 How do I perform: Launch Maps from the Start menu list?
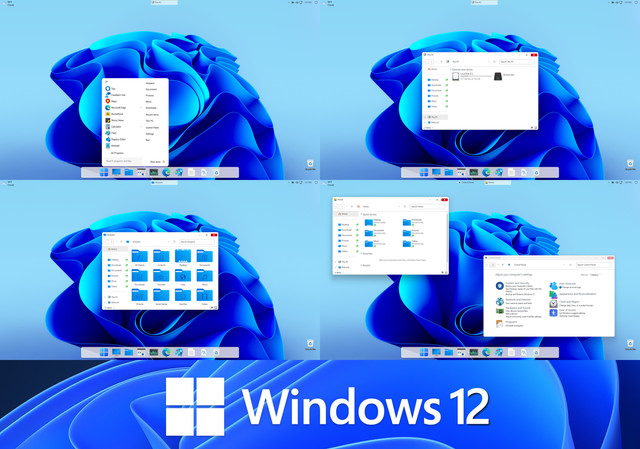point(111,101)
